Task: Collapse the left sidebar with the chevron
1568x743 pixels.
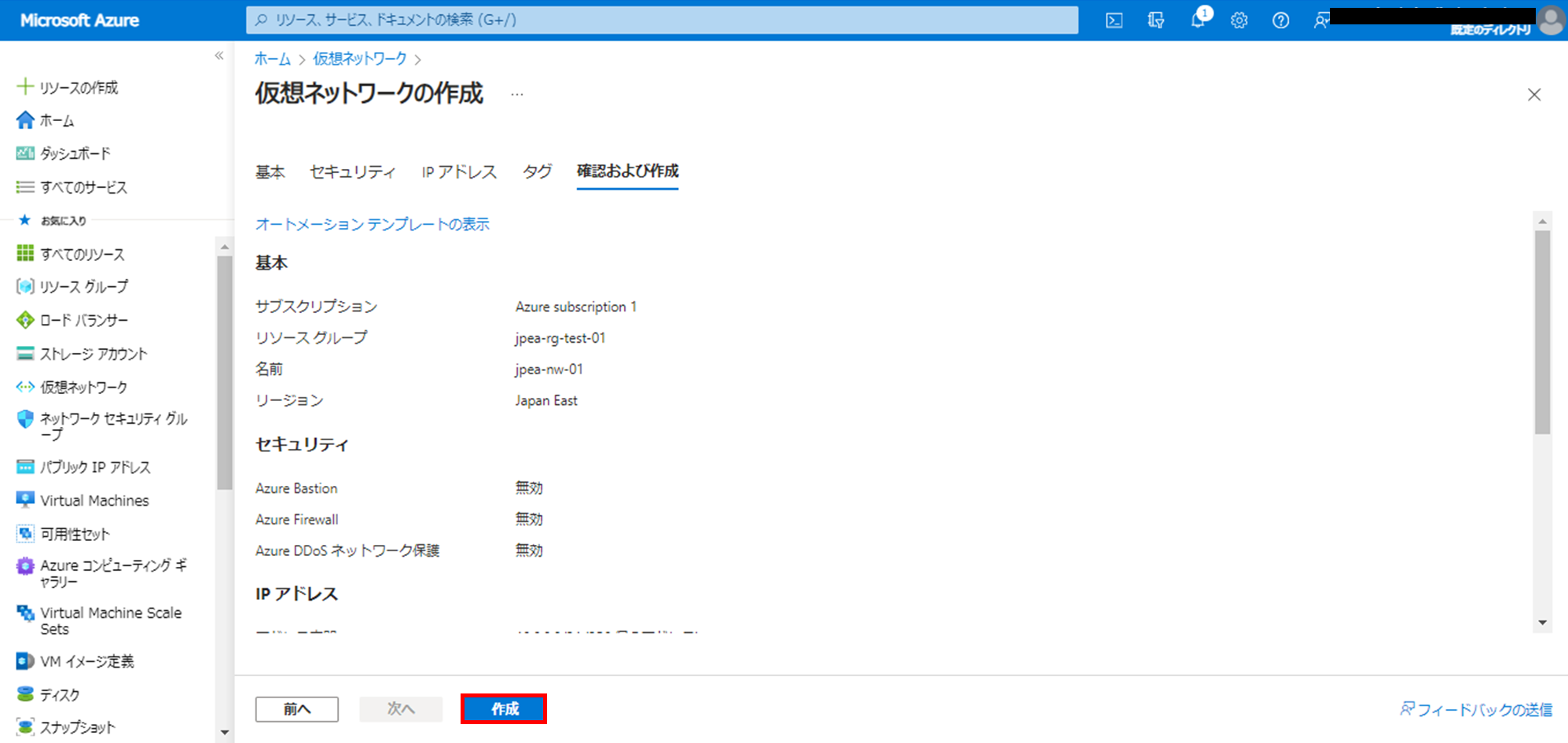Action: 219,56
